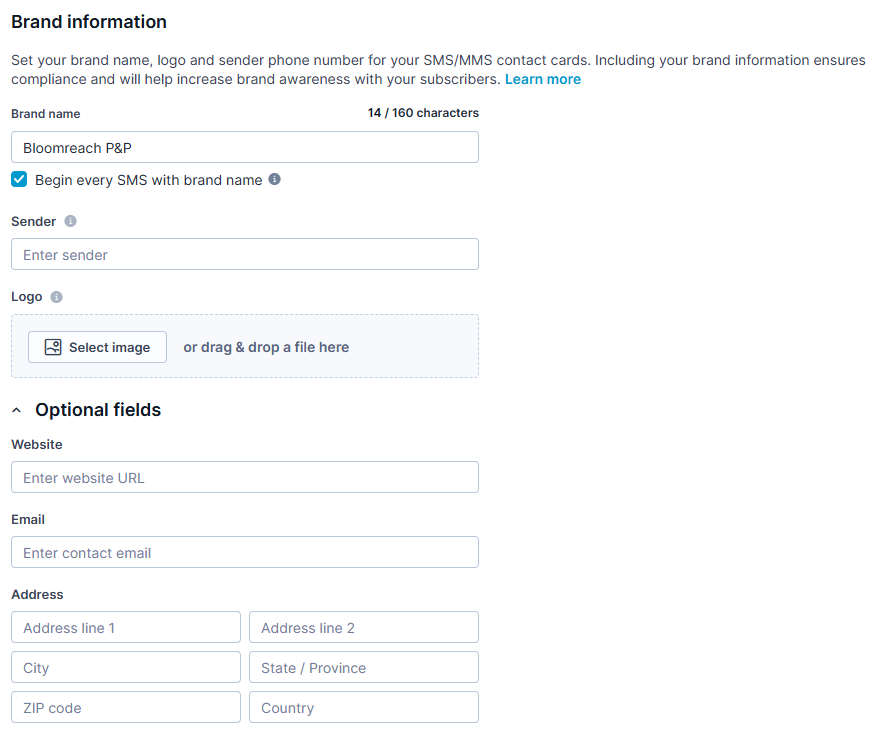Click the Optional fields heading
Viewport: 873px width, 733px height.
point(98,410)
